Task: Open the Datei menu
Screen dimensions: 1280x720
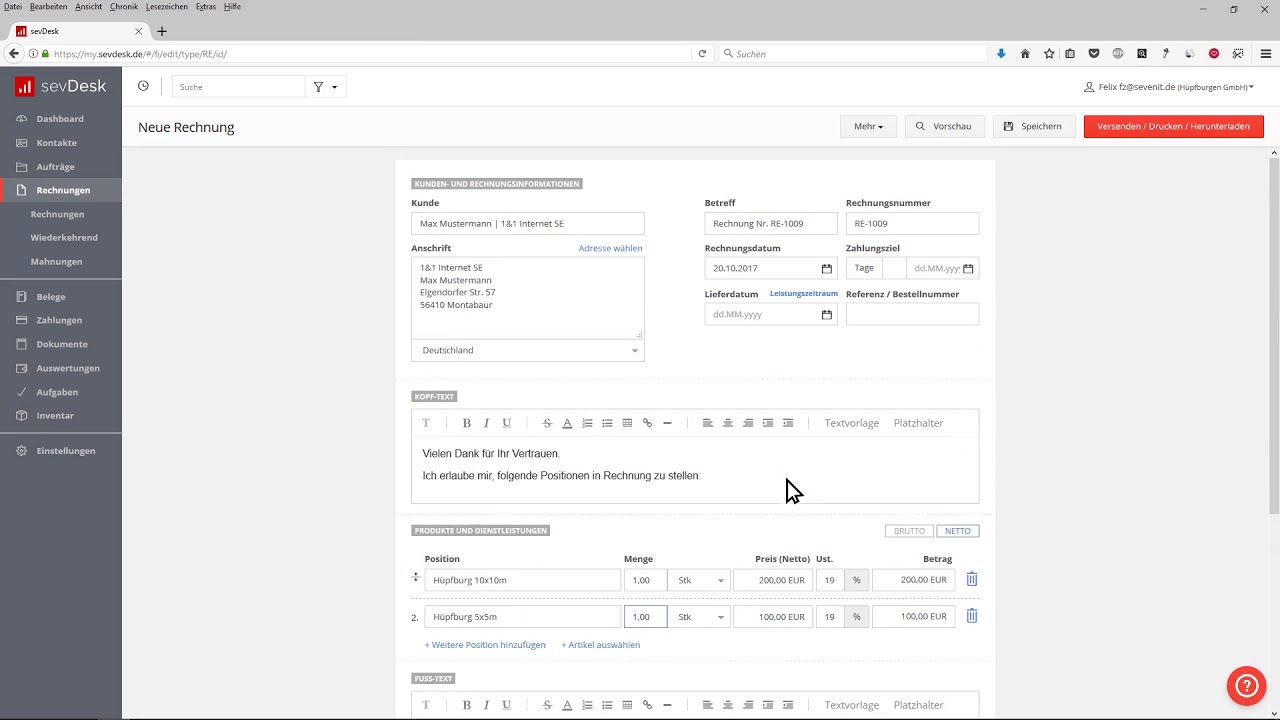Action: 13,6
